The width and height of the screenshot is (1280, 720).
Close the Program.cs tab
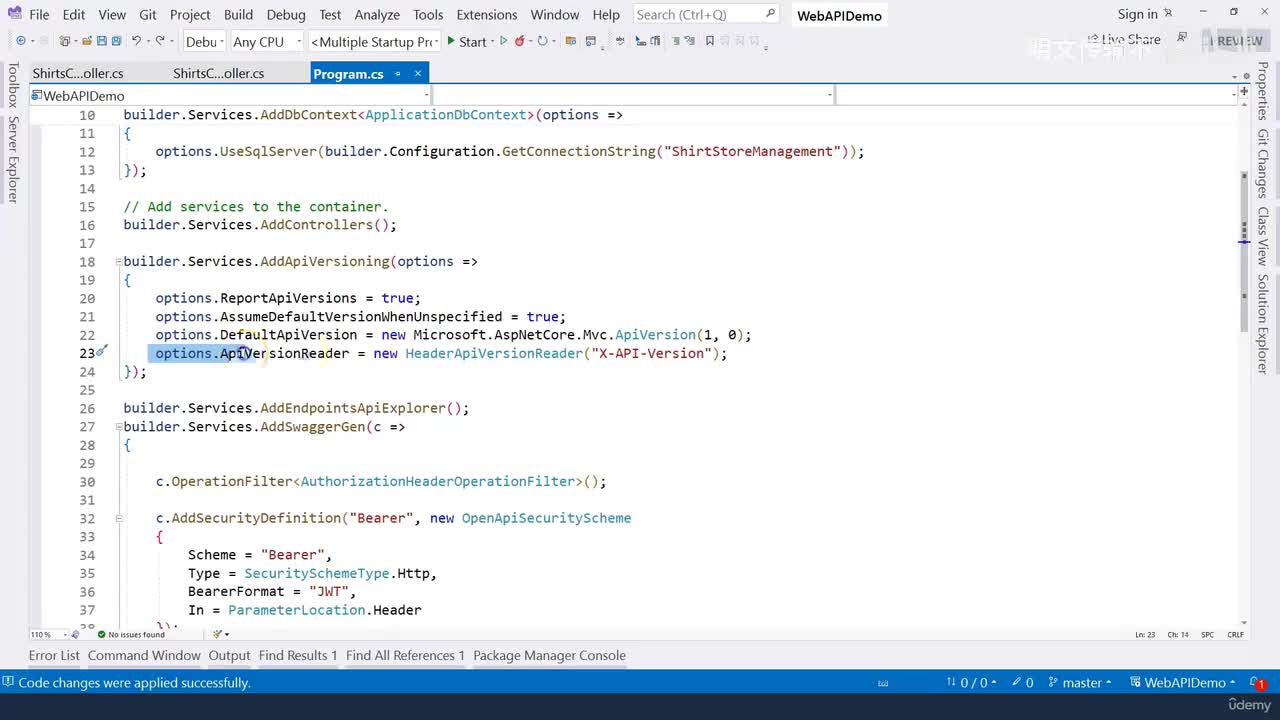pyautogui.click(x=418, y=73)
